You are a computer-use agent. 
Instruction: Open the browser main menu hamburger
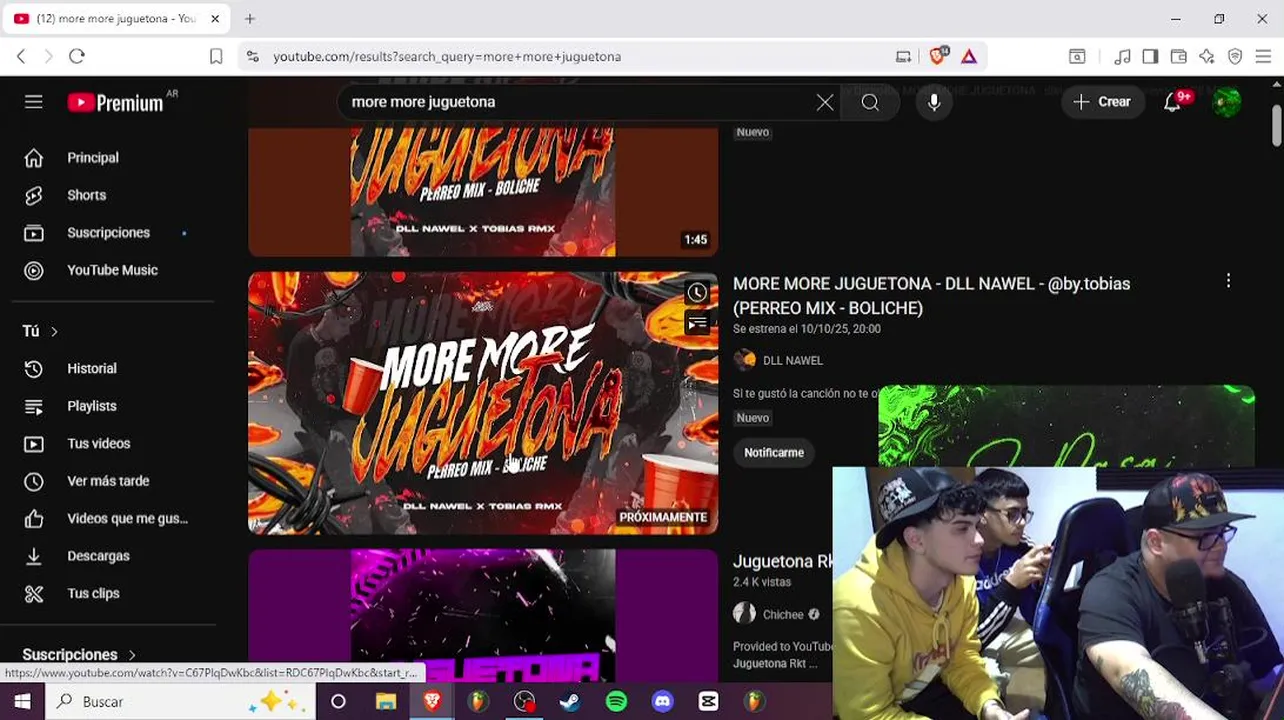tap(1264, 57)
